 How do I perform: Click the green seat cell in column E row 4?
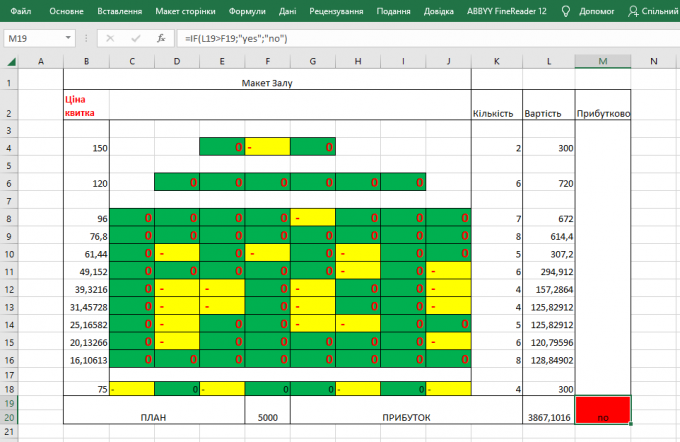click(222, 147)
